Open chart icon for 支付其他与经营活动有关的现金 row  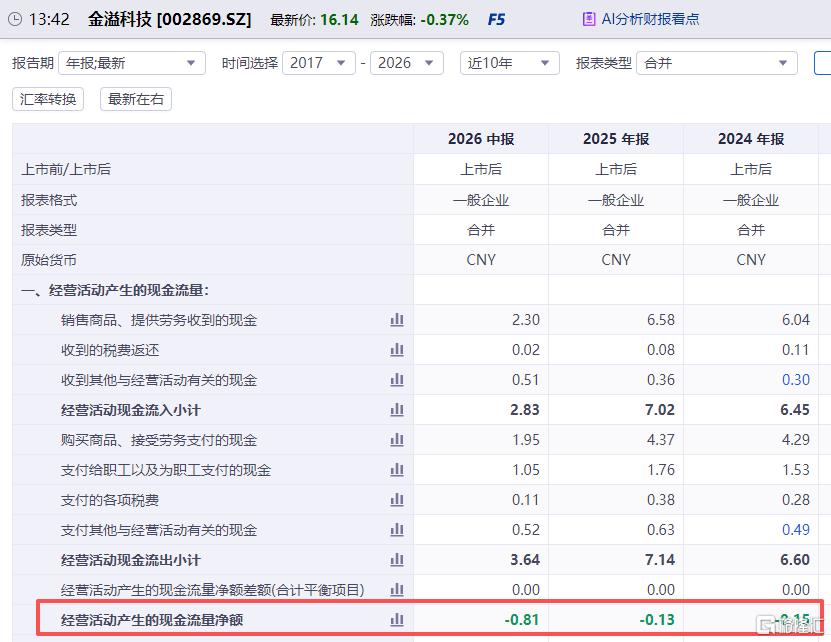tap(397, 530)
